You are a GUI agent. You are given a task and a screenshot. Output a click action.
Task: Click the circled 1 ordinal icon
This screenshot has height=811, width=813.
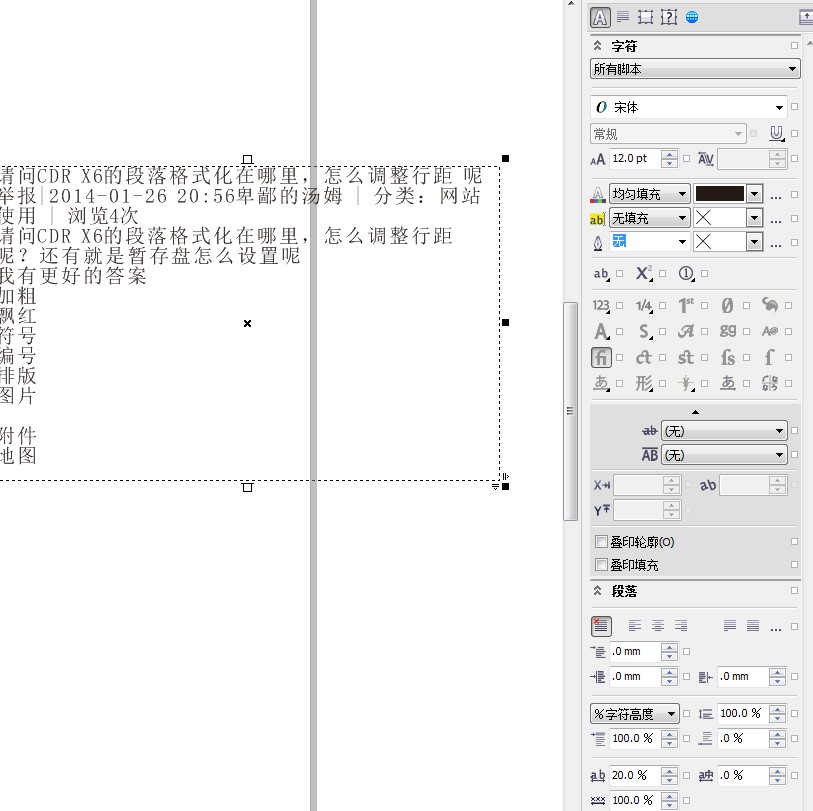(686, 274)
